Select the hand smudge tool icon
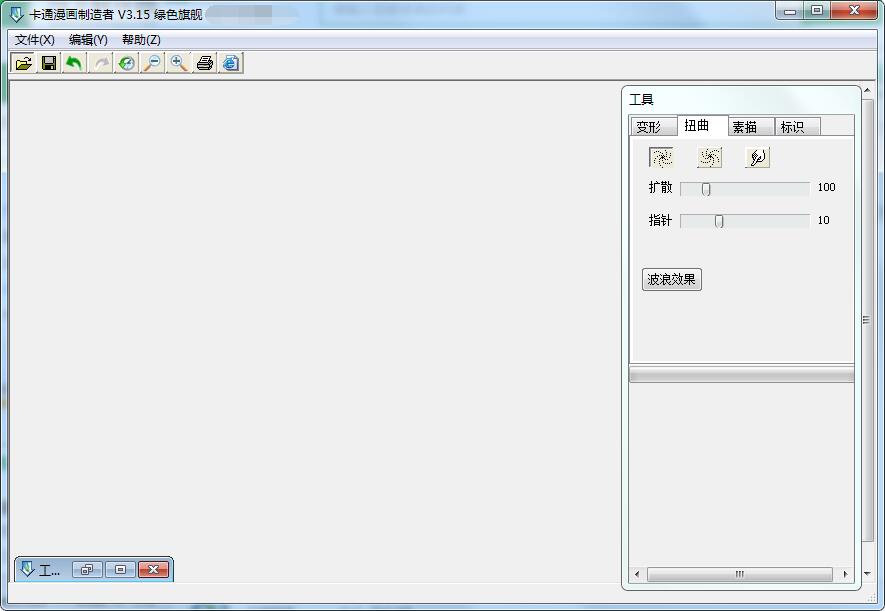The height and width of the screenshot is (611, 885). tap(757, 157)
